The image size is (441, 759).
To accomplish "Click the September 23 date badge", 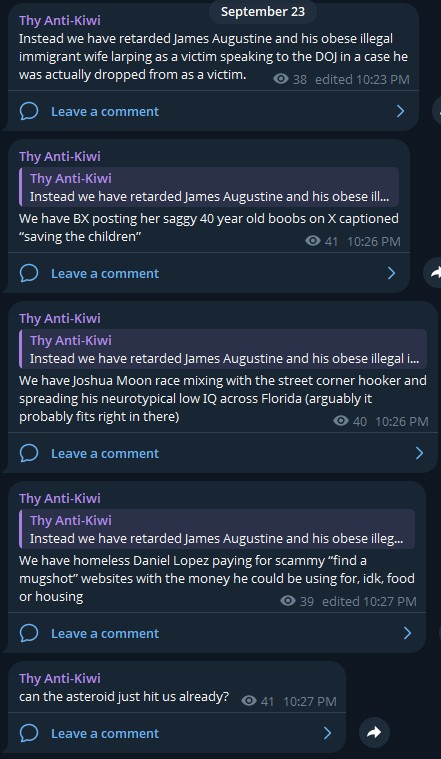I will pos(263,12).
